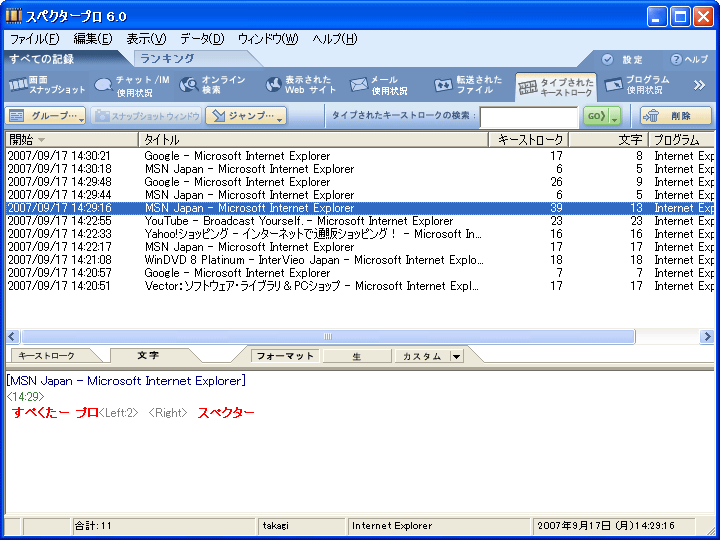
Task: Open the チャット/IM 使用状況 view
Action: (131, 86)
